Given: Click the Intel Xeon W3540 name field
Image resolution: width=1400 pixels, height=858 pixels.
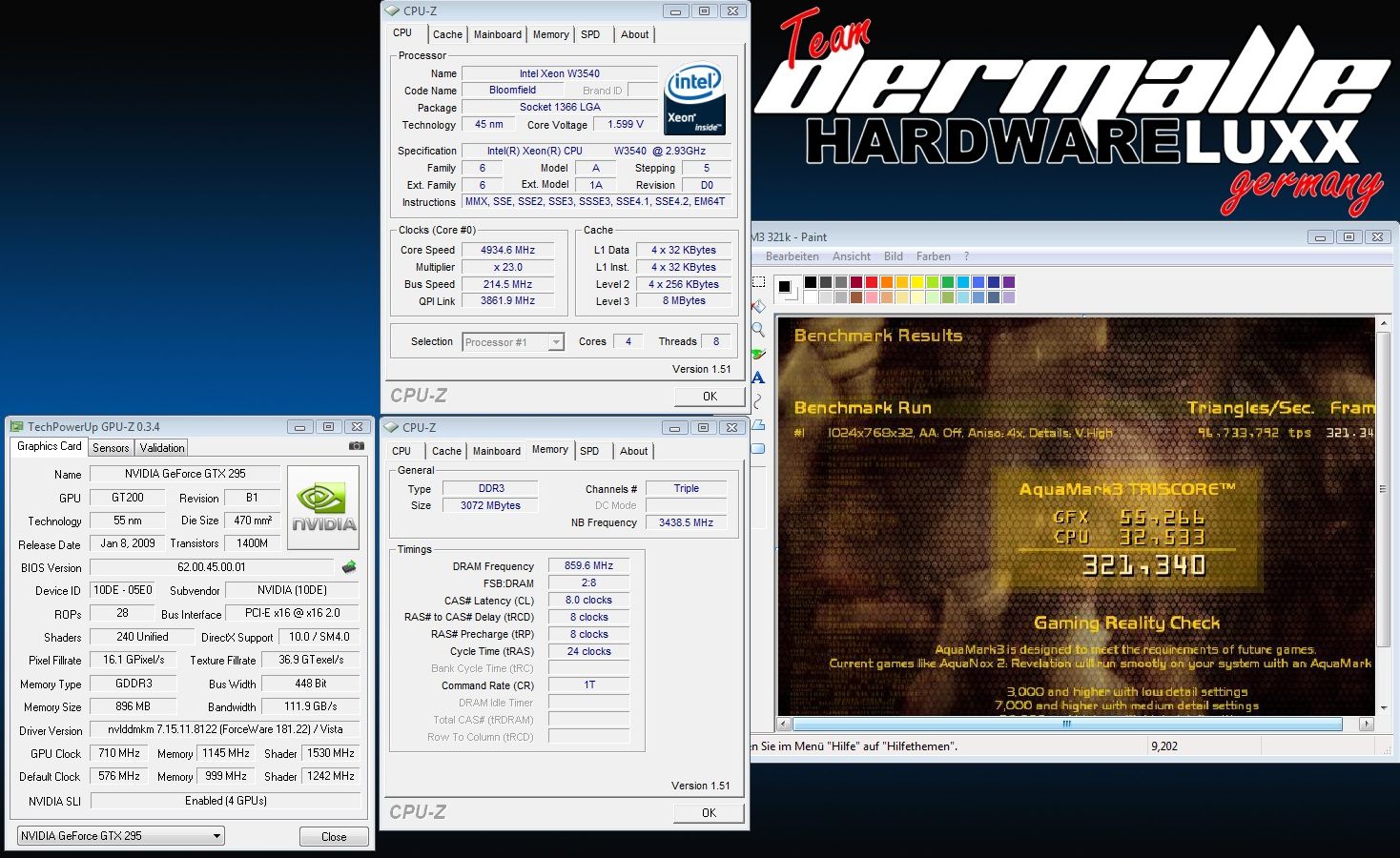Looking at the screenshot, I should point(560,73).
